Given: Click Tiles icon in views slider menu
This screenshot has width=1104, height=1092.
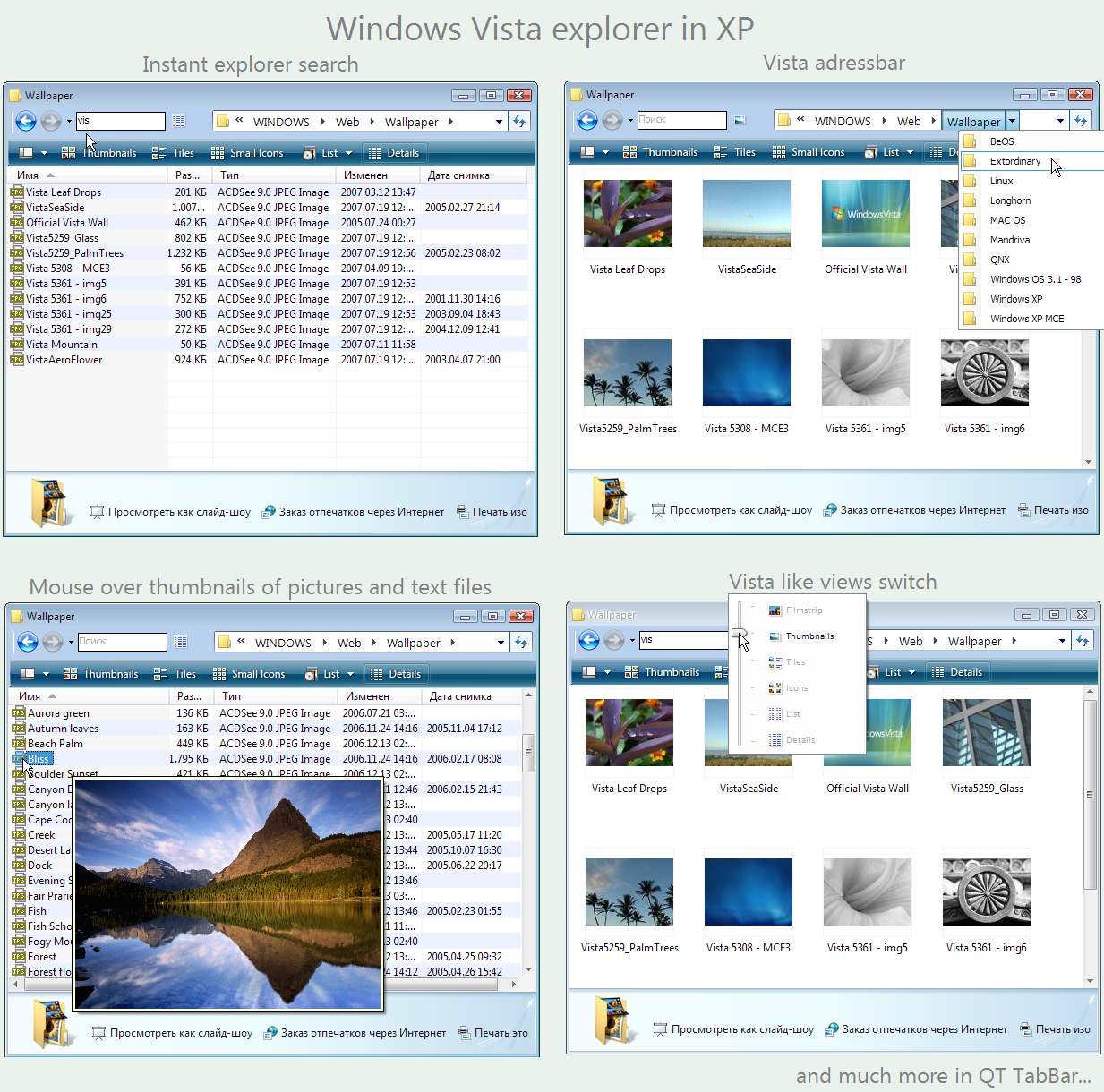Looking at the screenshot, I should pyautogui.click(x=775, y=662).
